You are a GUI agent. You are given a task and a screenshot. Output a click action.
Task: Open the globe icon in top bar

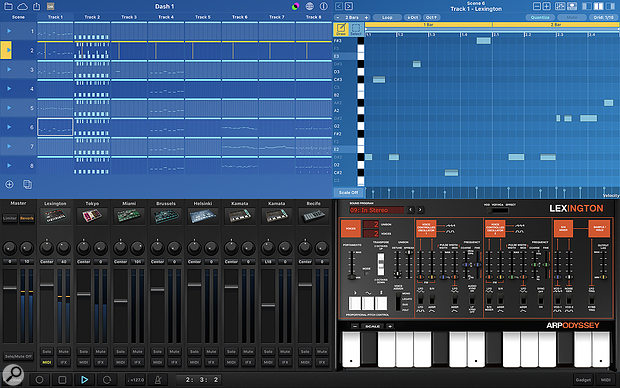(x=310, y=6)
